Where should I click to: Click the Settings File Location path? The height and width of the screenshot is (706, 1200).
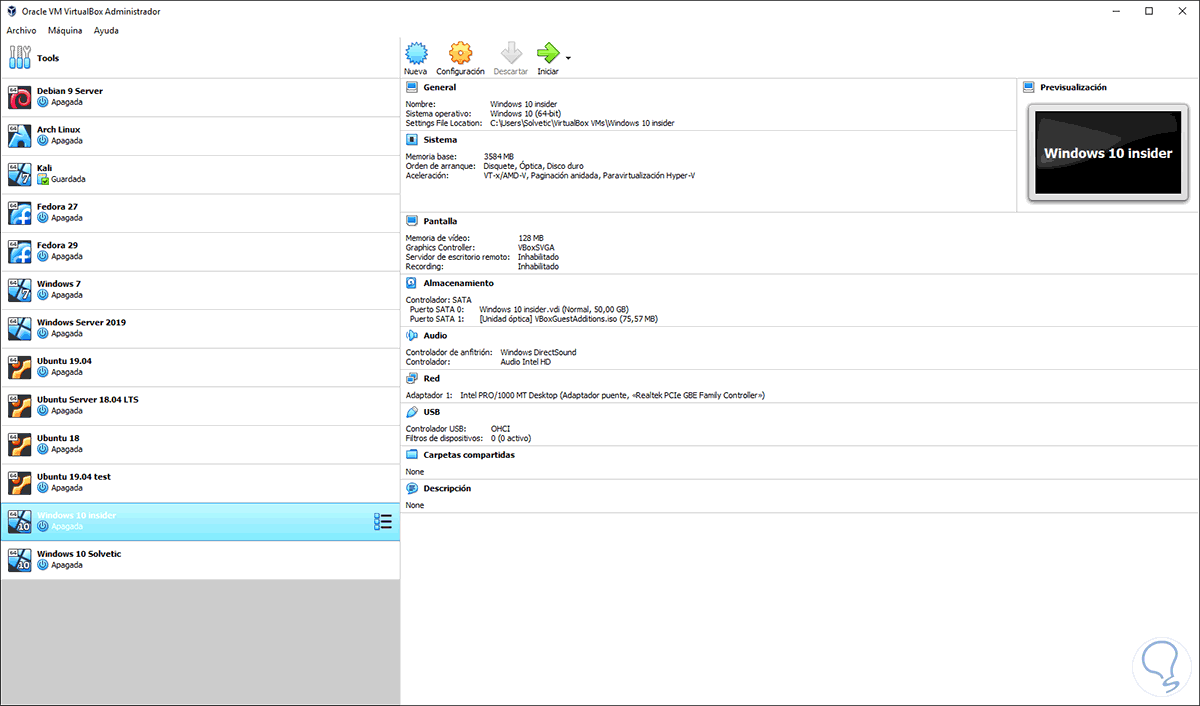pyautogui.click(x=582, y=123)
